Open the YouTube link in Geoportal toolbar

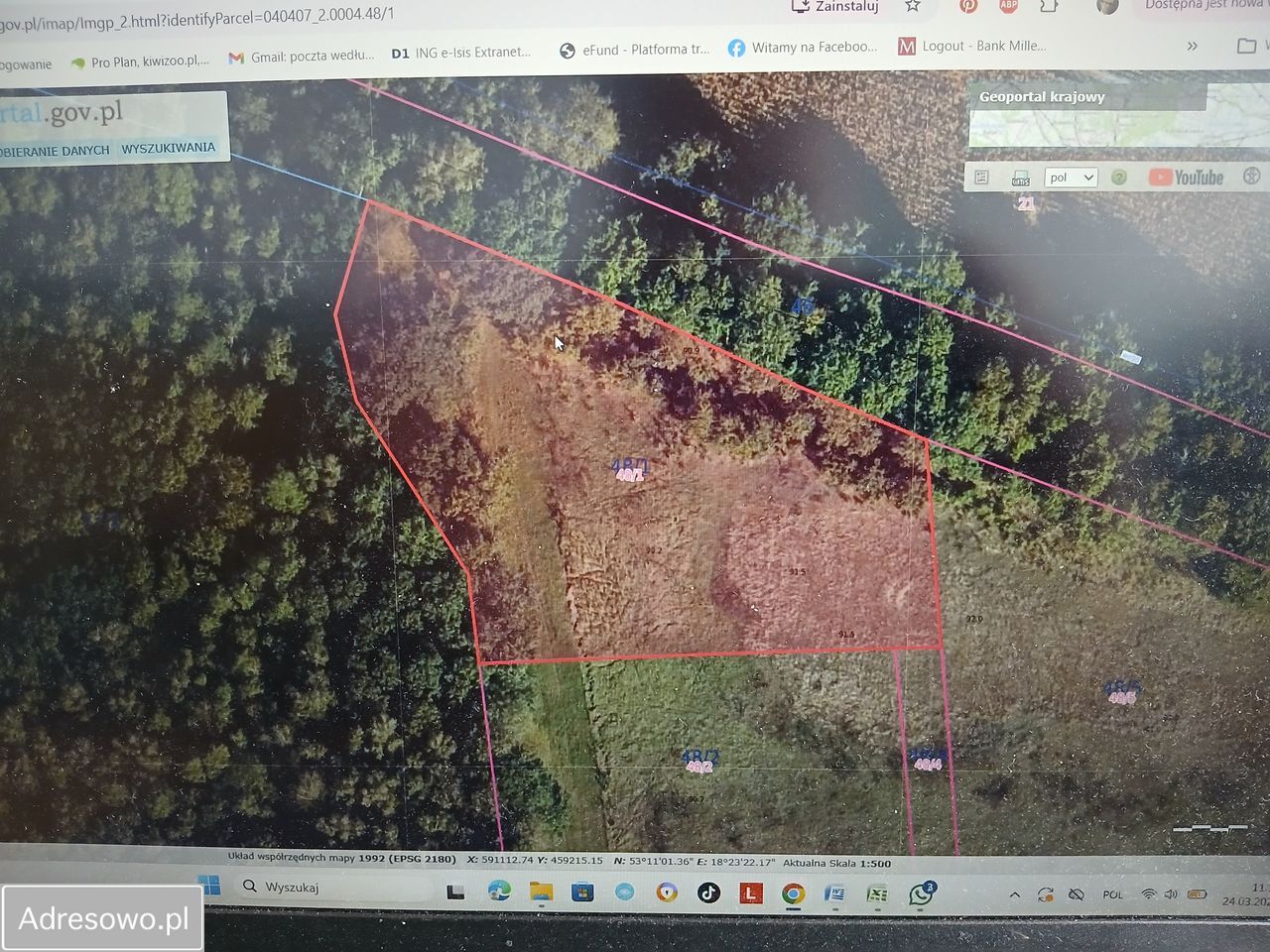tap(1186, 178)
